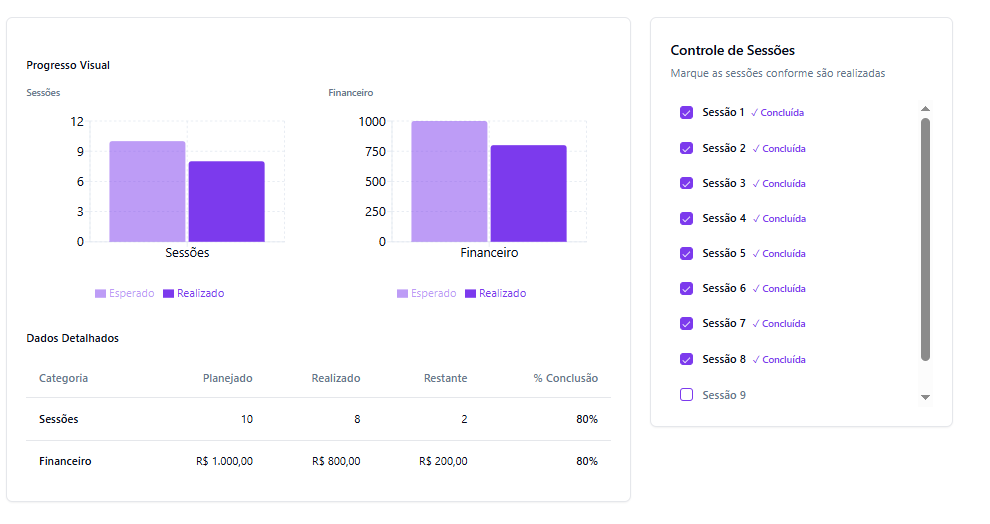Toggle the Sessão 3 checkbox off

[686, 183]
